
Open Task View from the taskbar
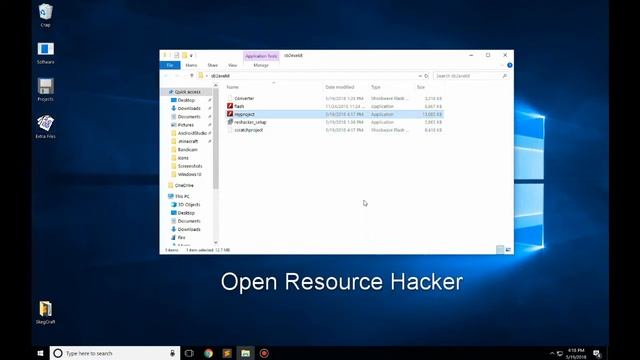pyautogui.click(x=189, y=353)
